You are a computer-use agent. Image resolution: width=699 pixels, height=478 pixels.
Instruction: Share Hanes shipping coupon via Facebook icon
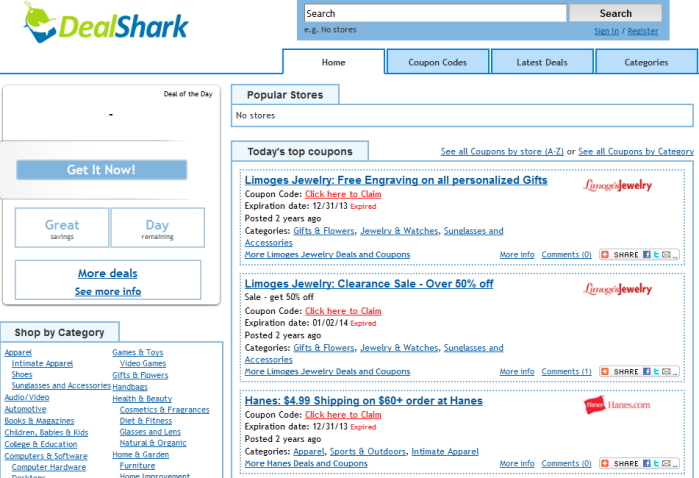(x=646, y=463)
